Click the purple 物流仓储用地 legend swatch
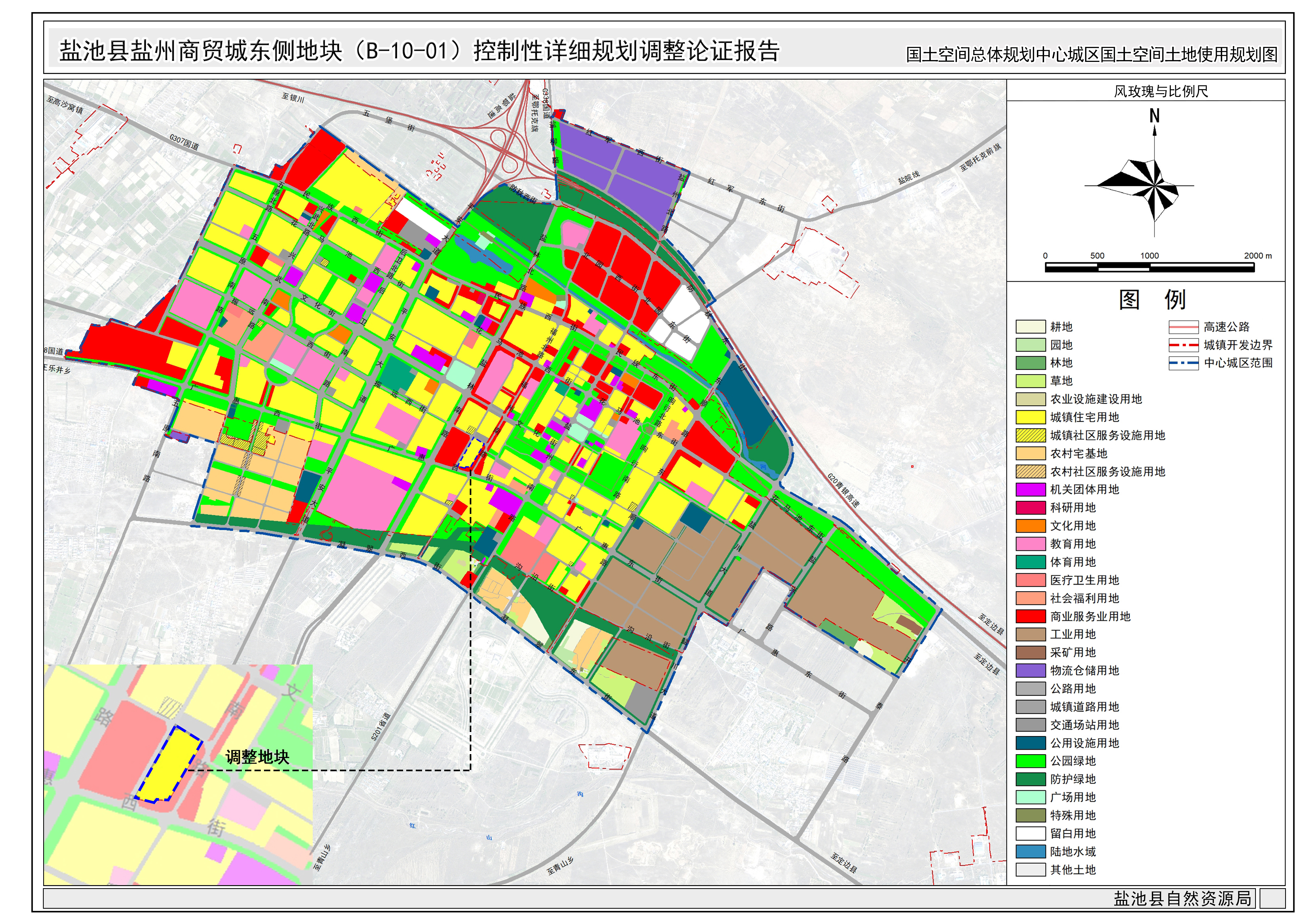The height and width of the screenshot is (924, 1307). [x=1030, y=671]
